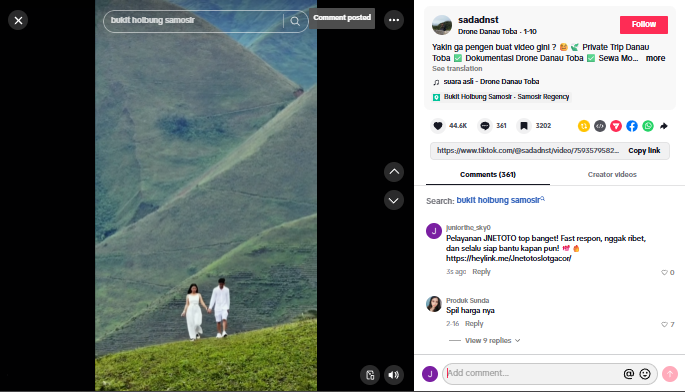Open the emoji picker in comment box
The image size is (685, 392).
pyautogui.click(x=645, y=374)
